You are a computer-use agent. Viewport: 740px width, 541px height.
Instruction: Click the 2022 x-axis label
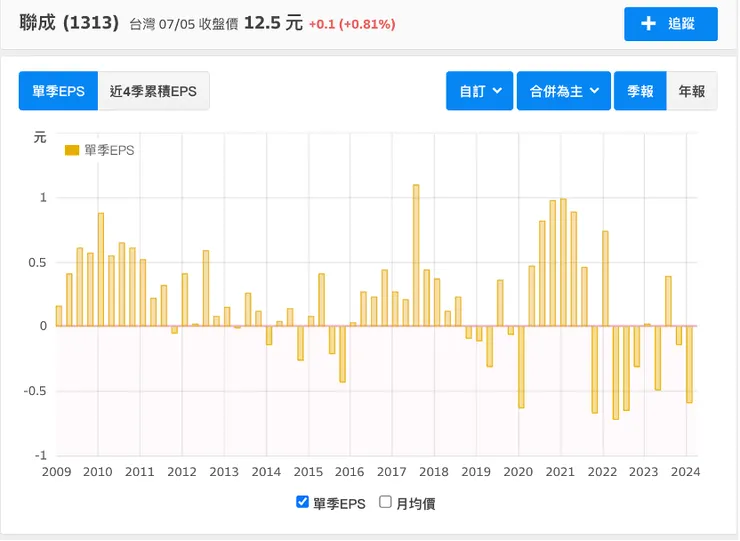point(602,472)
